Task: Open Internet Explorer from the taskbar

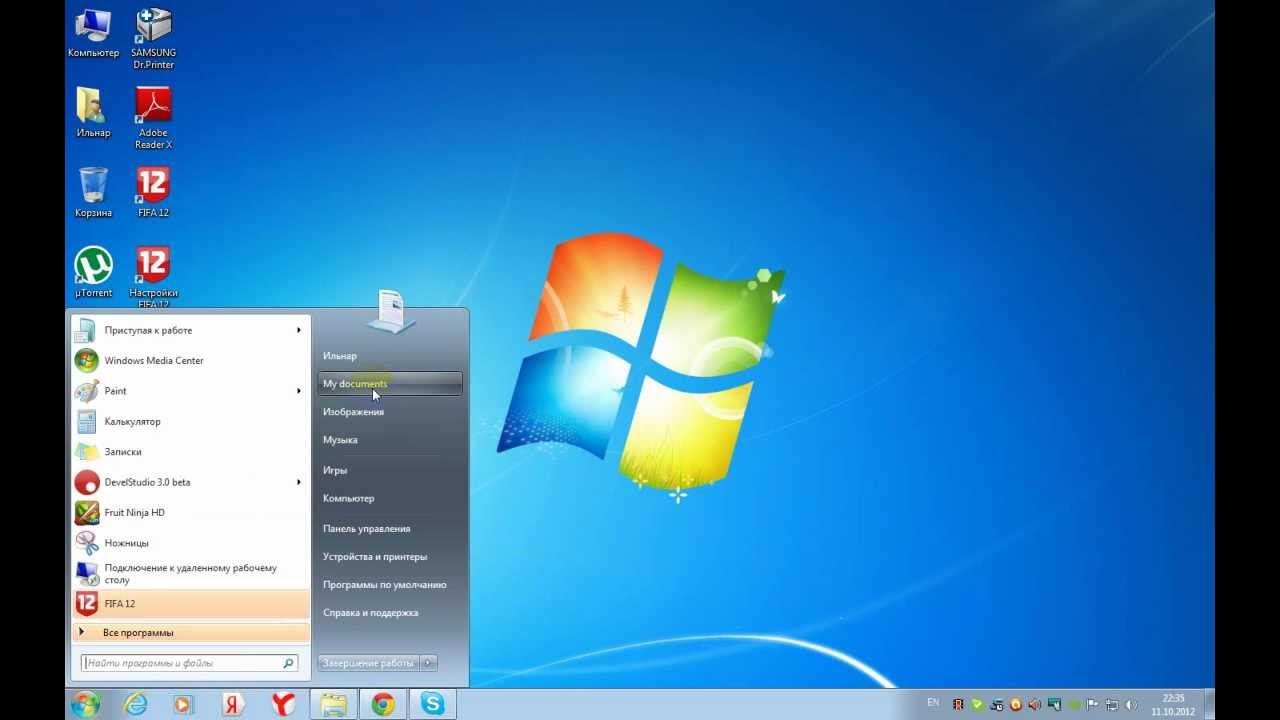Action: [x=135, y=704]
